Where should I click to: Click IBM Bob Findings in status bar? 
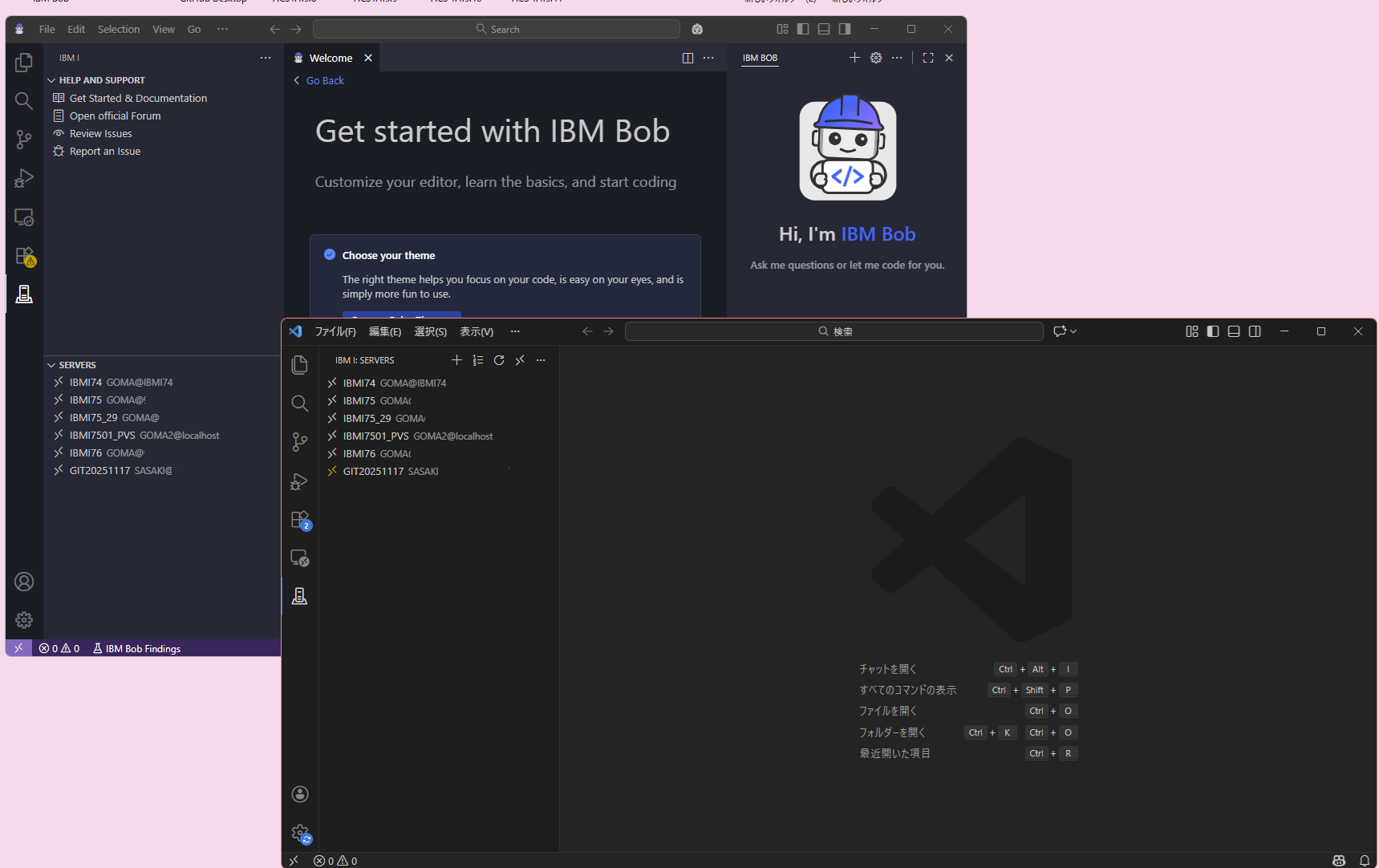[x=136, y=648]
